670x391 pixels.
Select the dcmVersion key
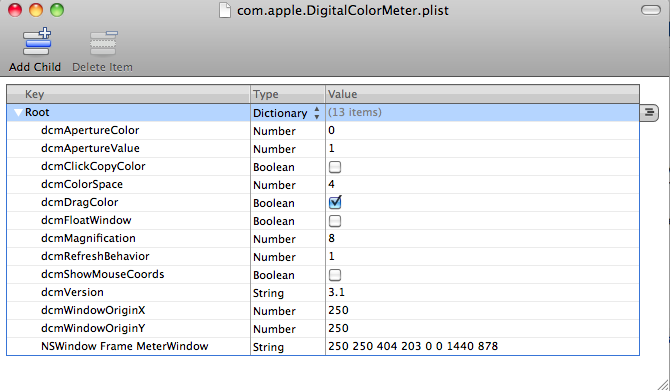(72, 292)
